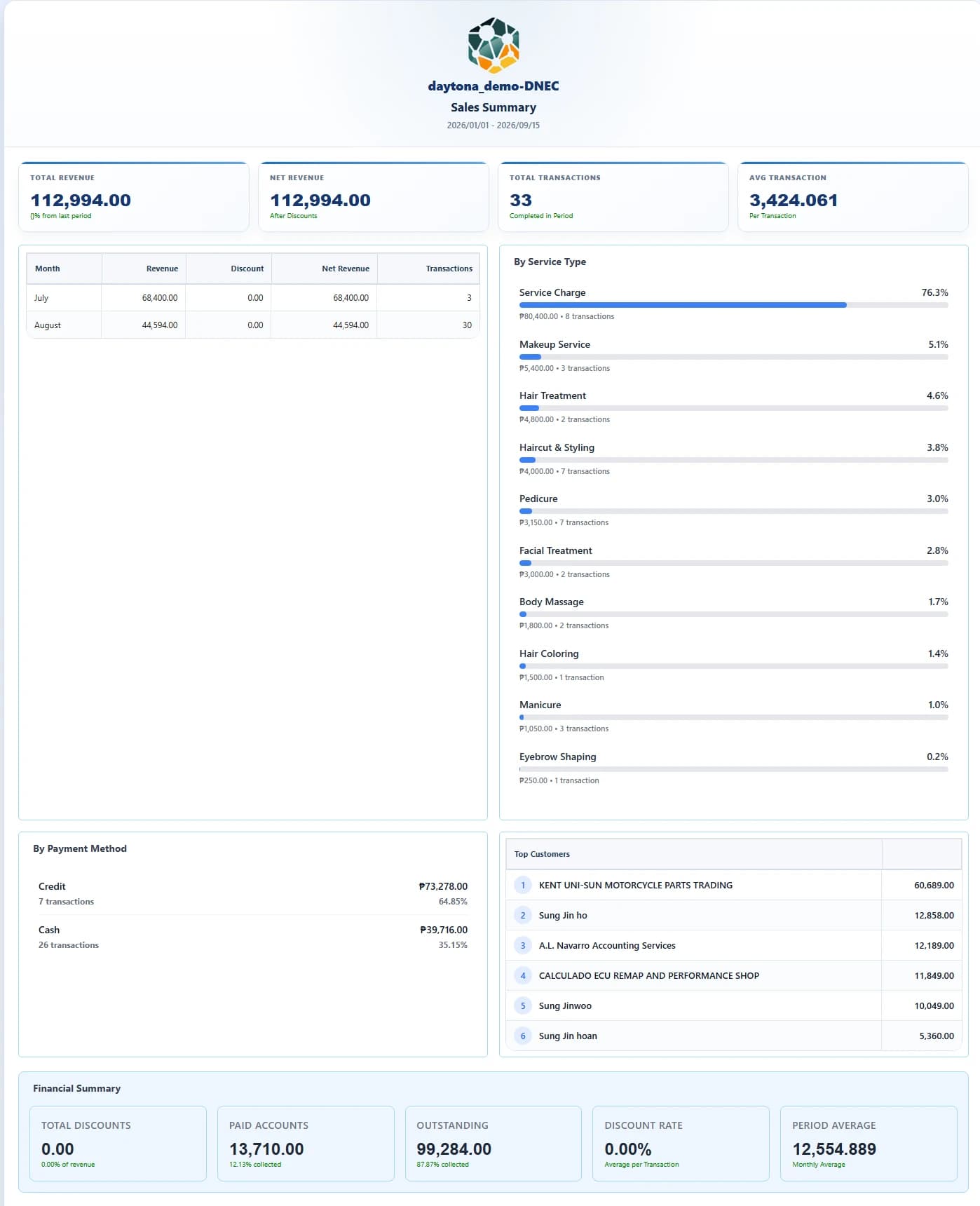Click the Sales Summary title
This screenshot has width=980, height=1206.
point(494,107)
